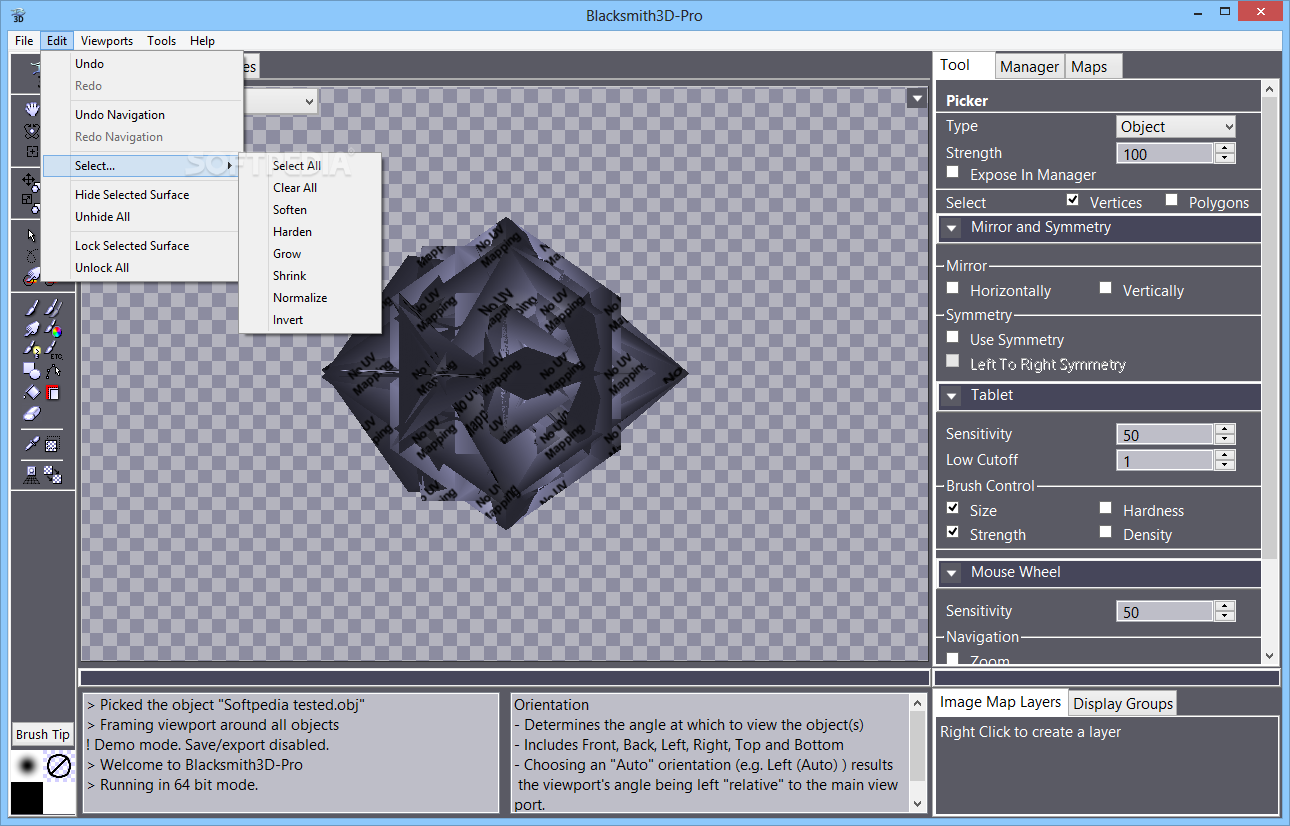Select the brush with yellow bulb icon

tap(32, 350)
